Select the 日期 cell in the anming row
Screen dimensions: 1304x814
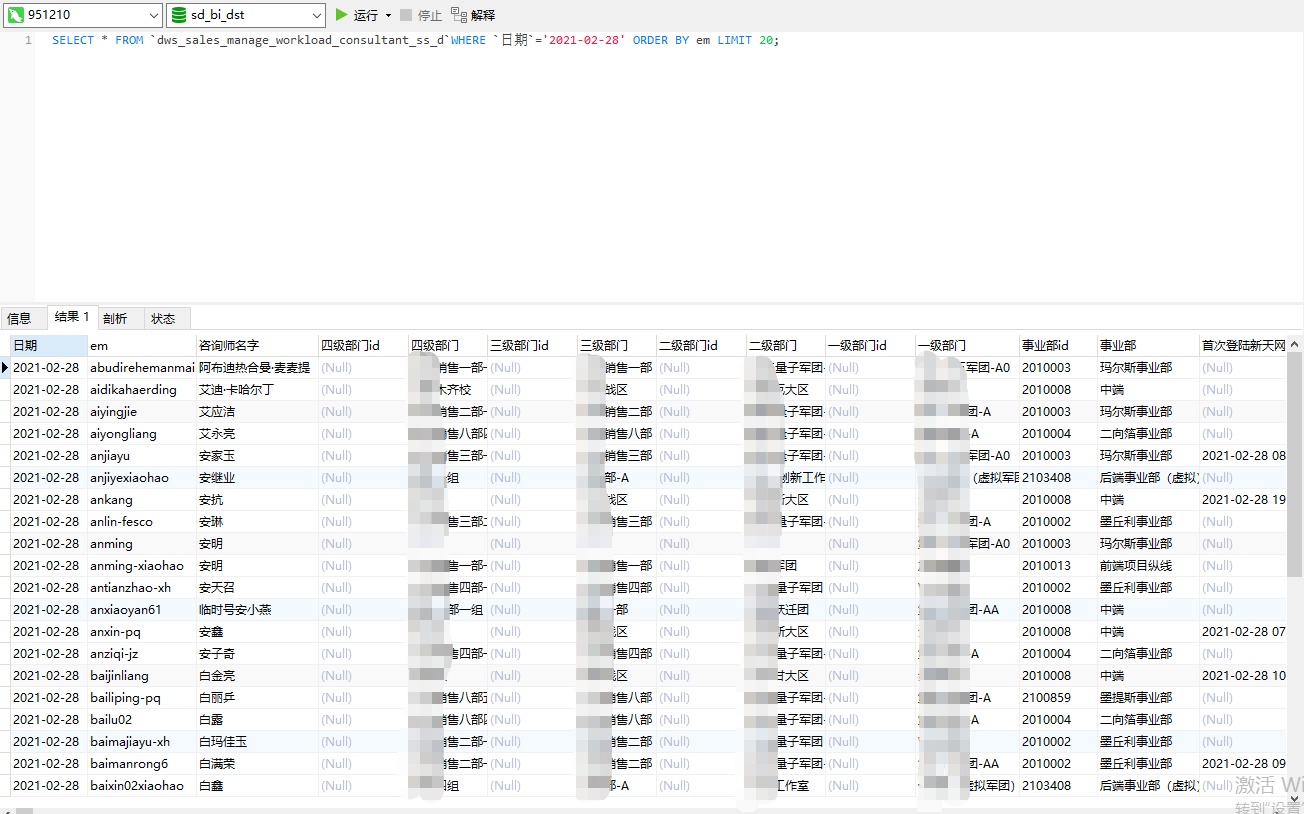click(49, 544)
